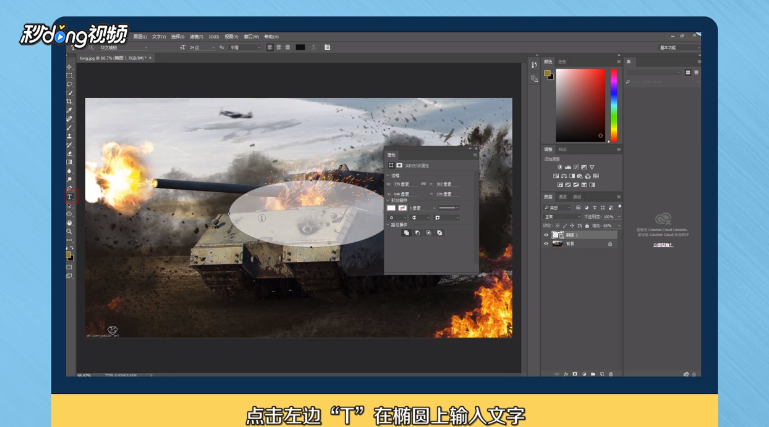The height and width of the screenshot is (427, 769).
Task: Toggle the Character panel from options bar
Action: pos(327,48)
